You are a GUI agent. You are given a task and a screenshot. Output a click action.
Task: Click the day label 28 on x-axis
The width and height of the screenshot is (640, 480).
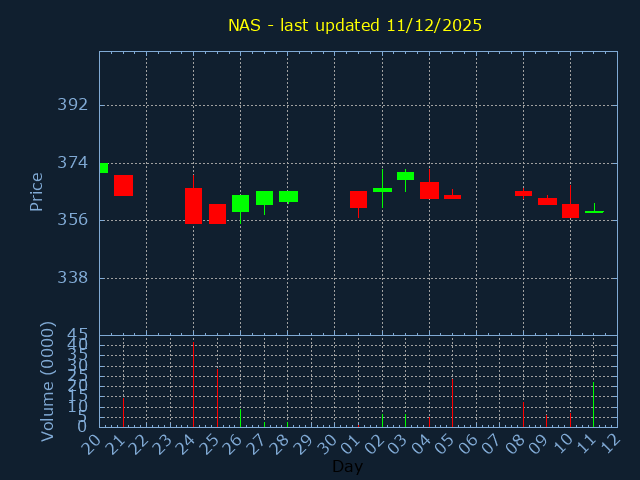pos(280,443)
